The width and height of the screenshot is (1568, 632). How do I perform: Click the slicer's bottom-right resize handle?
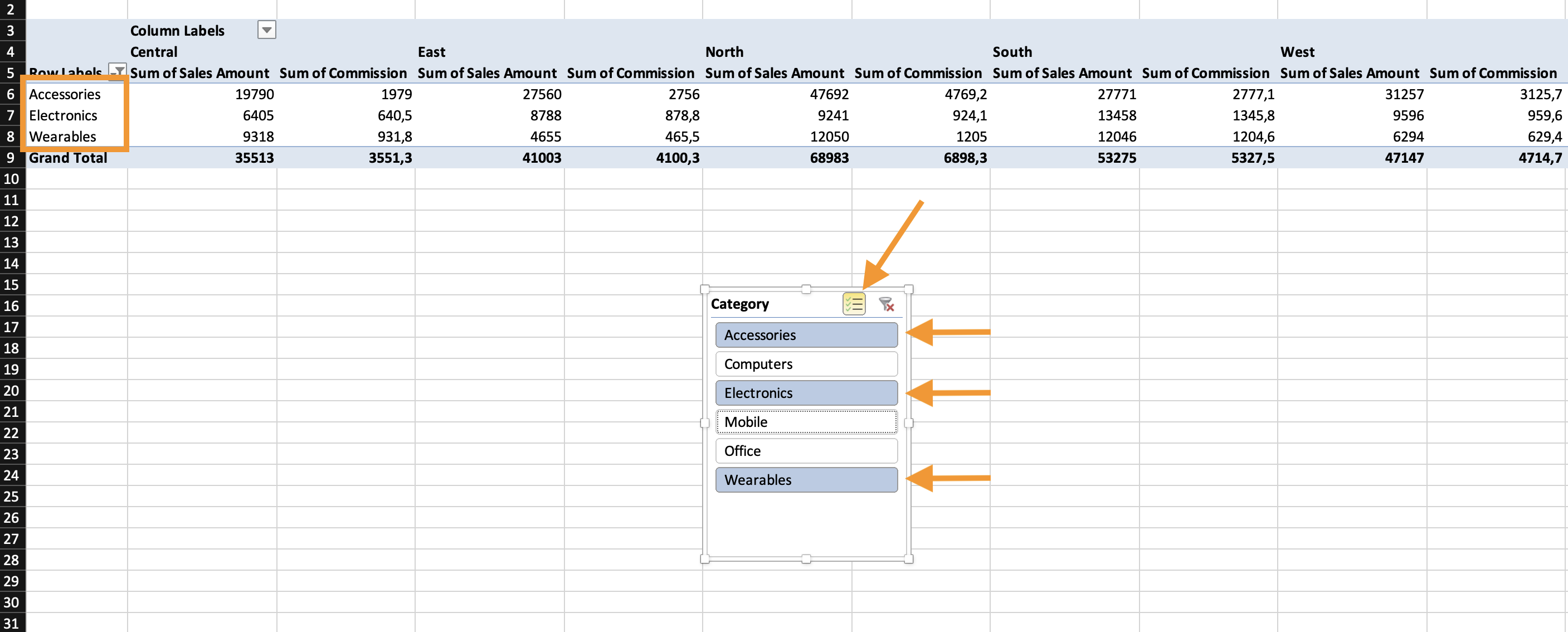pyautogui.click(x=908, y=559)
